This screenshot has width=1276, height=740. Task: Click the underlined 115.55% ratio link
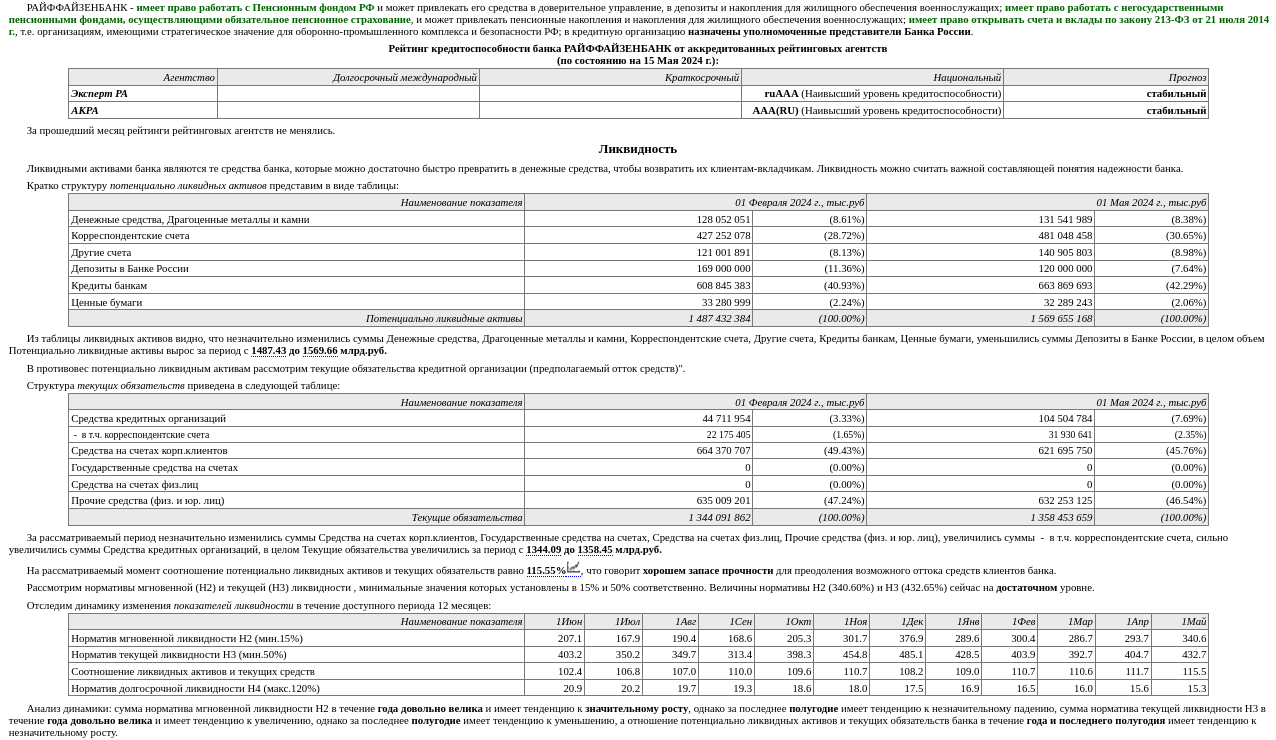(546, 570)
